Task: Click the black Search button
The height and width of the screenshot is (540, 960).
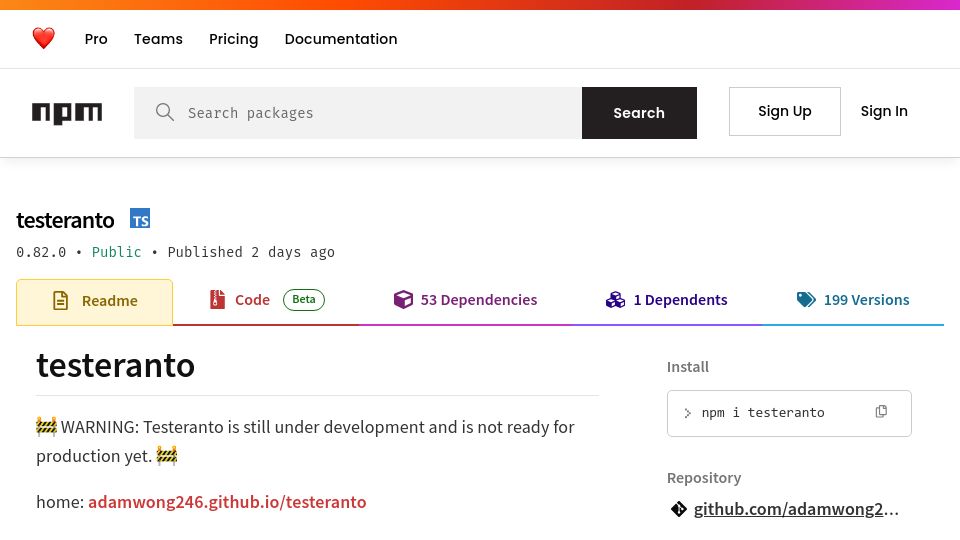Action: coord(639,113)
